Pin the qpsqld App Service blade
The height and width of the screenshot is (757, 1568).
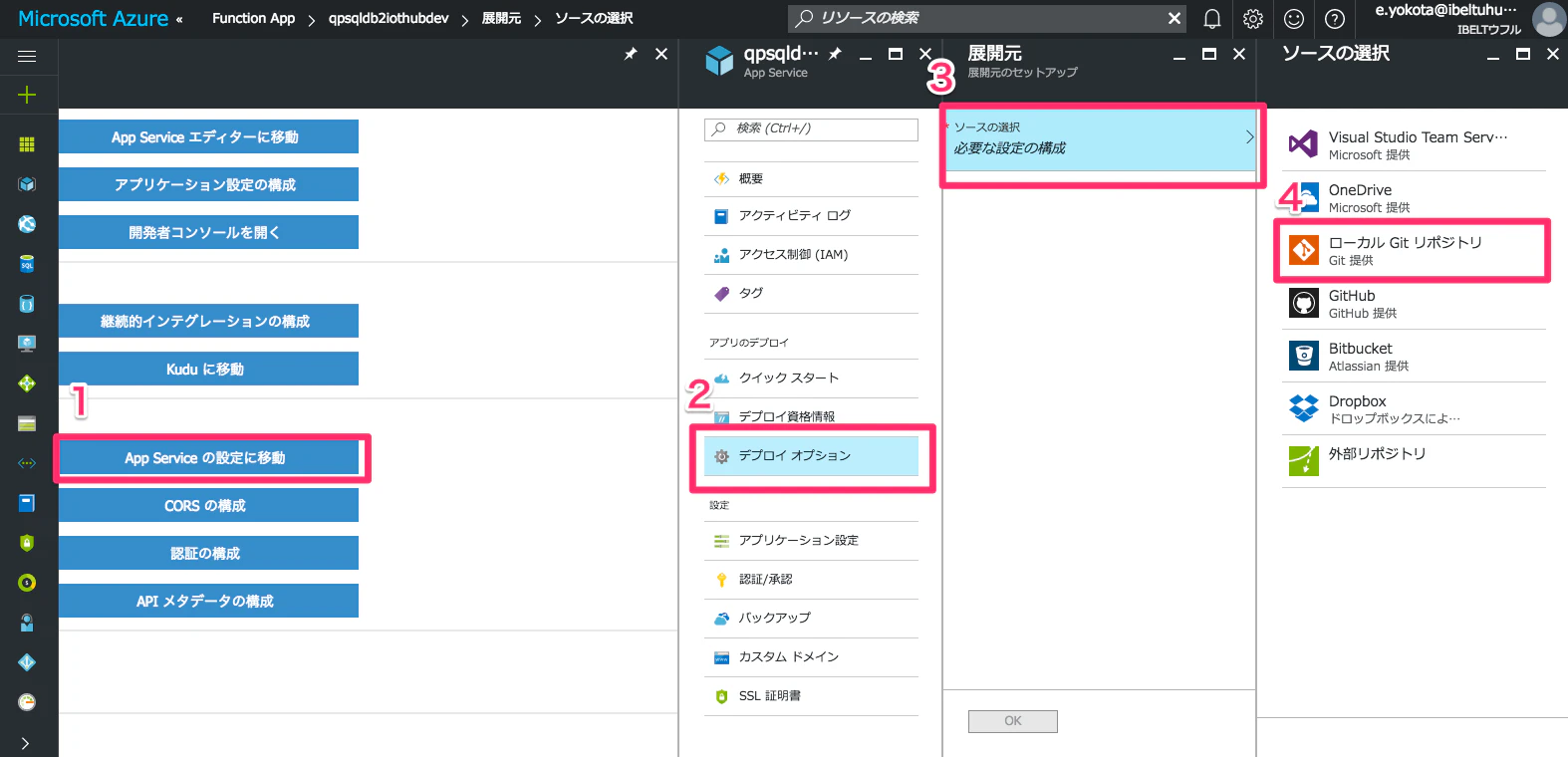point(835,54)
